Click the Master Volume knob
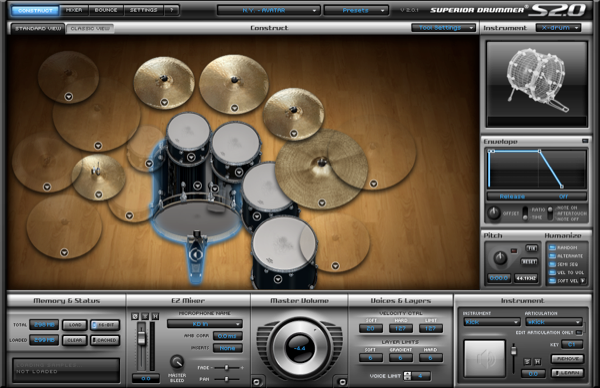This screenshot has width=600, height=388. click(x=300, y=348)
